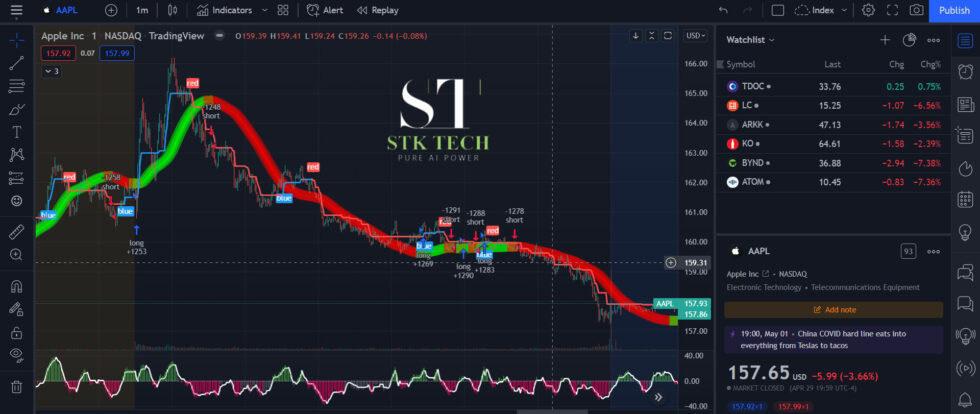Toggle magnet mode on the left toolbar
This screenshot has width=980, height=414.
16,283
